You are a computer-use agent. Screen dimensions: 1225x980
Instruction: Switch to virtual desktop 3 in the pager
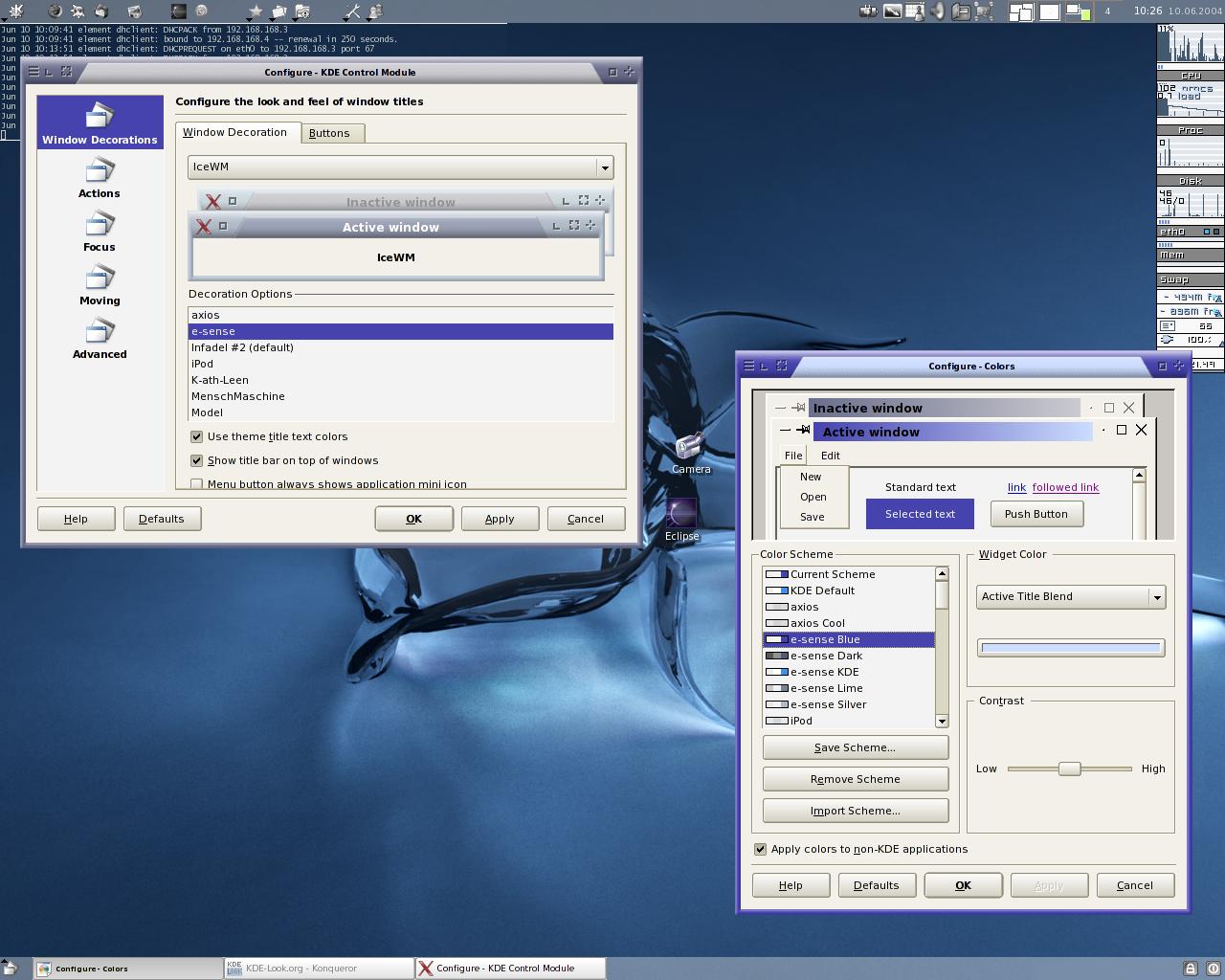click(x=1079, y=11)
